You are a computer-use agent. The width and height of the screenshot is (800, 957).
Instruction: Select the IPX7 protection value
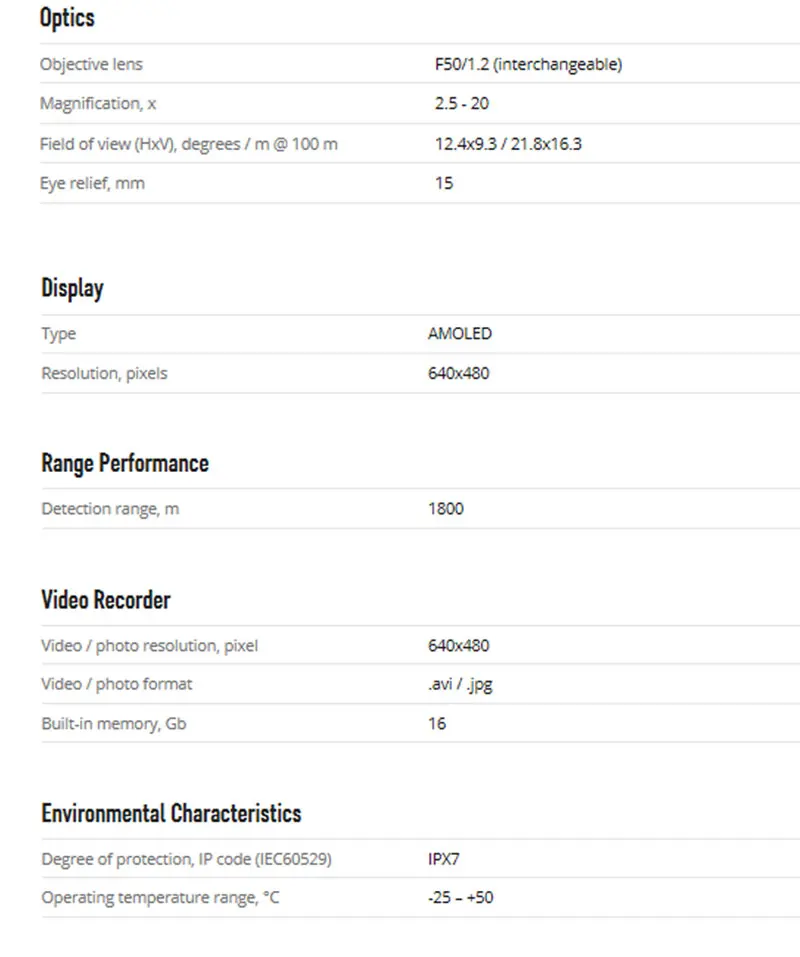[443, 859]
